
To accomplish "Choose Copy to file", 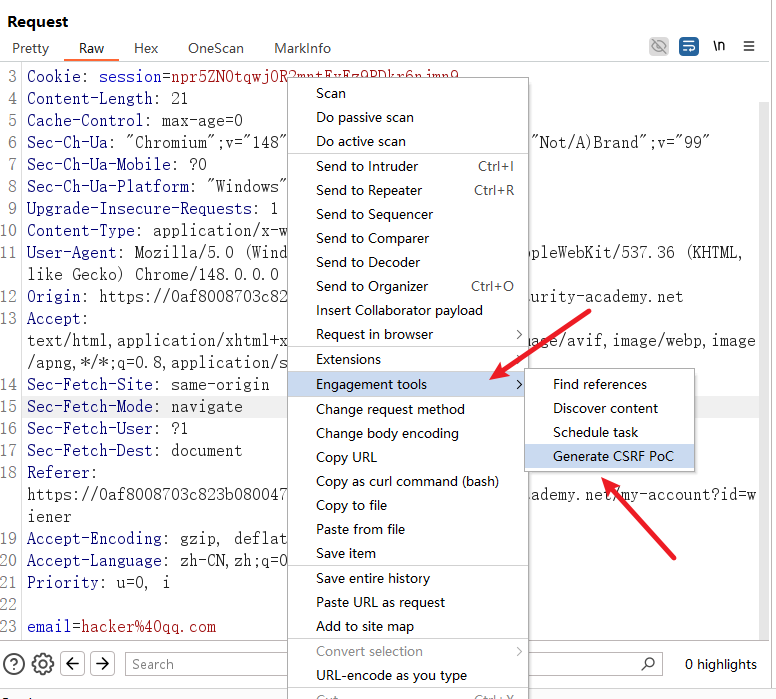I will 408,505.
